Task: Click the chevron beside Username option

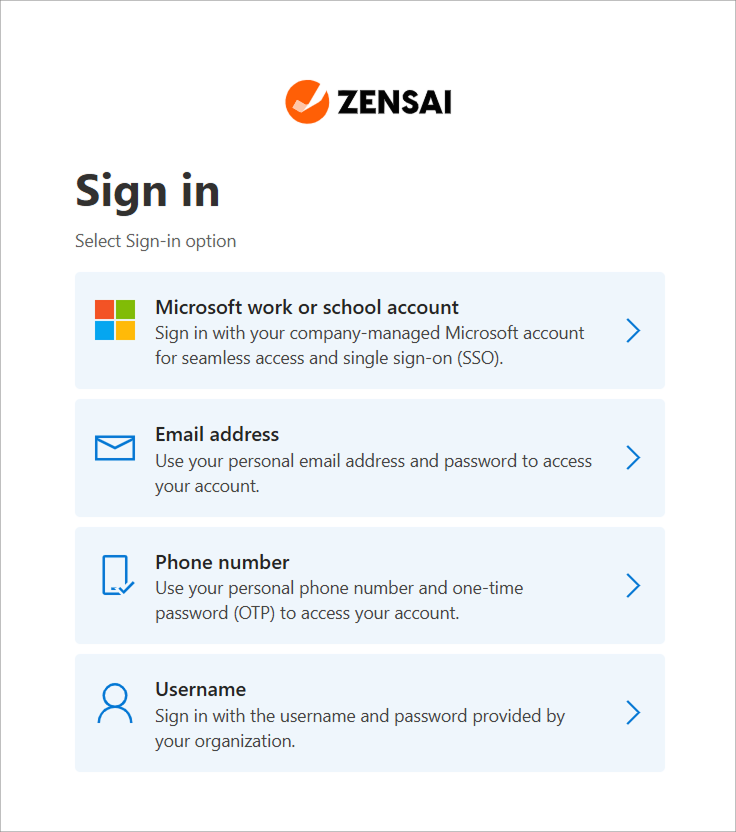Action: [633, 713]
